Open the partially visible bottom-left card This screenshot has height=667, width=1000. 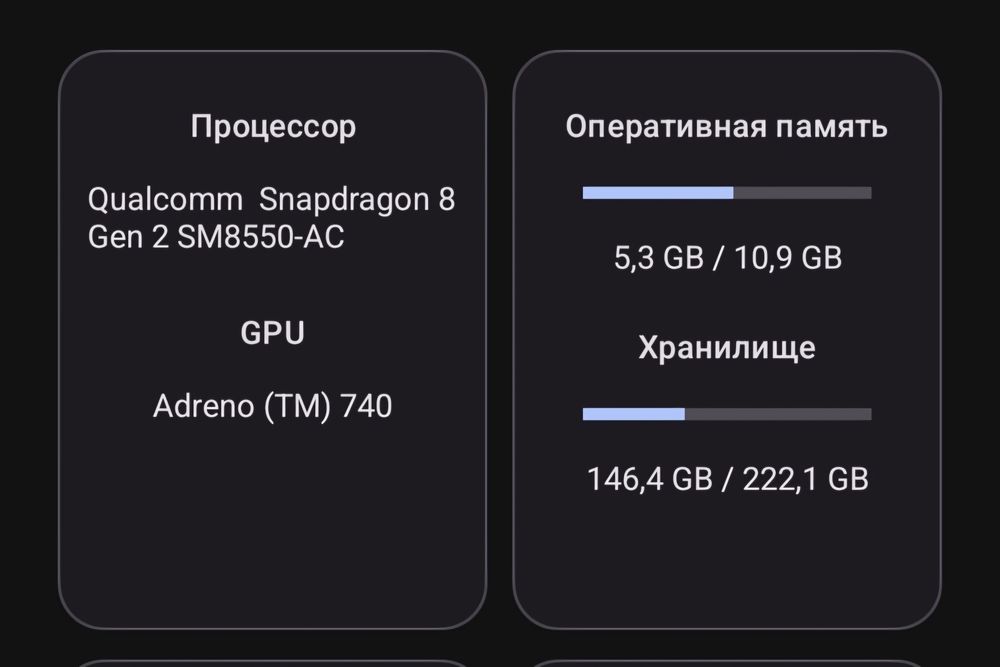272,662
